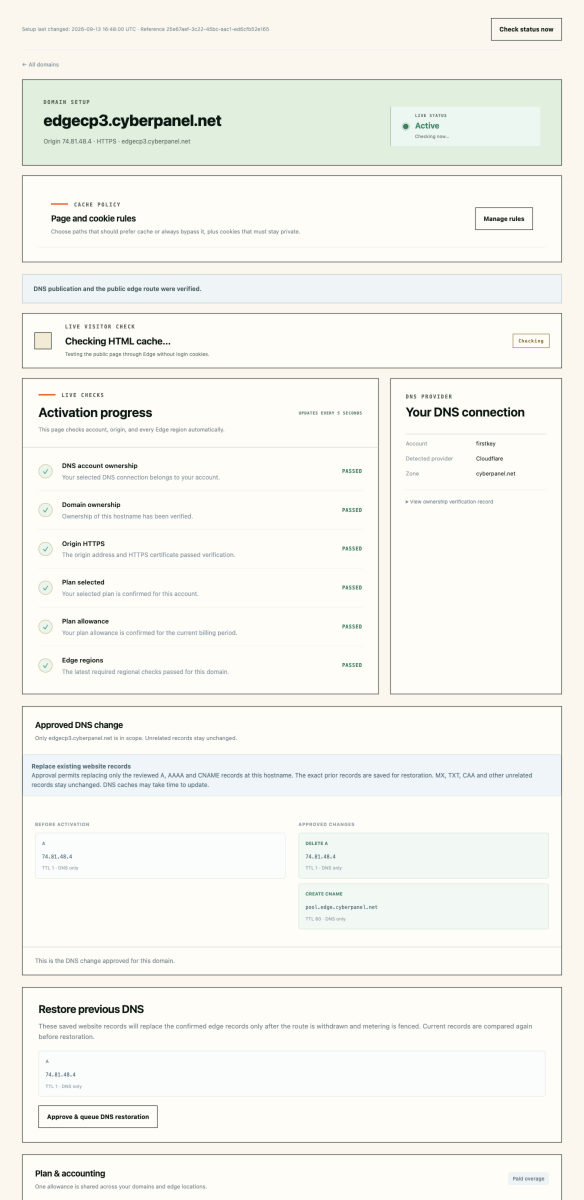Click the DELETE A approved change card
Screen dimensions: 584x1200
pyautogui.click(x=423, y=856)
